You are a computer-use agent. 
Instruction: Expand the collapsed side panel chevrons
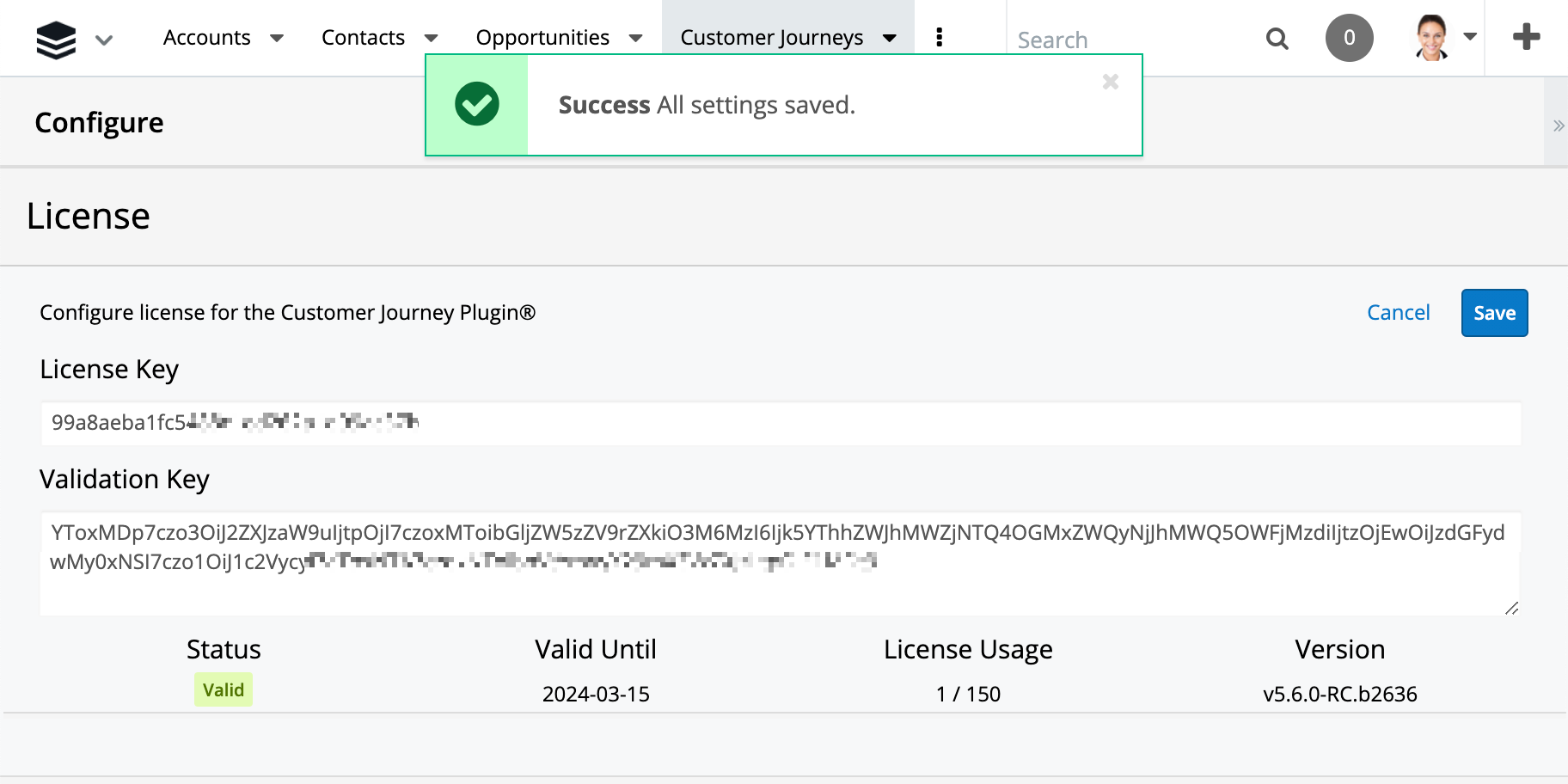pos(1558,126)
